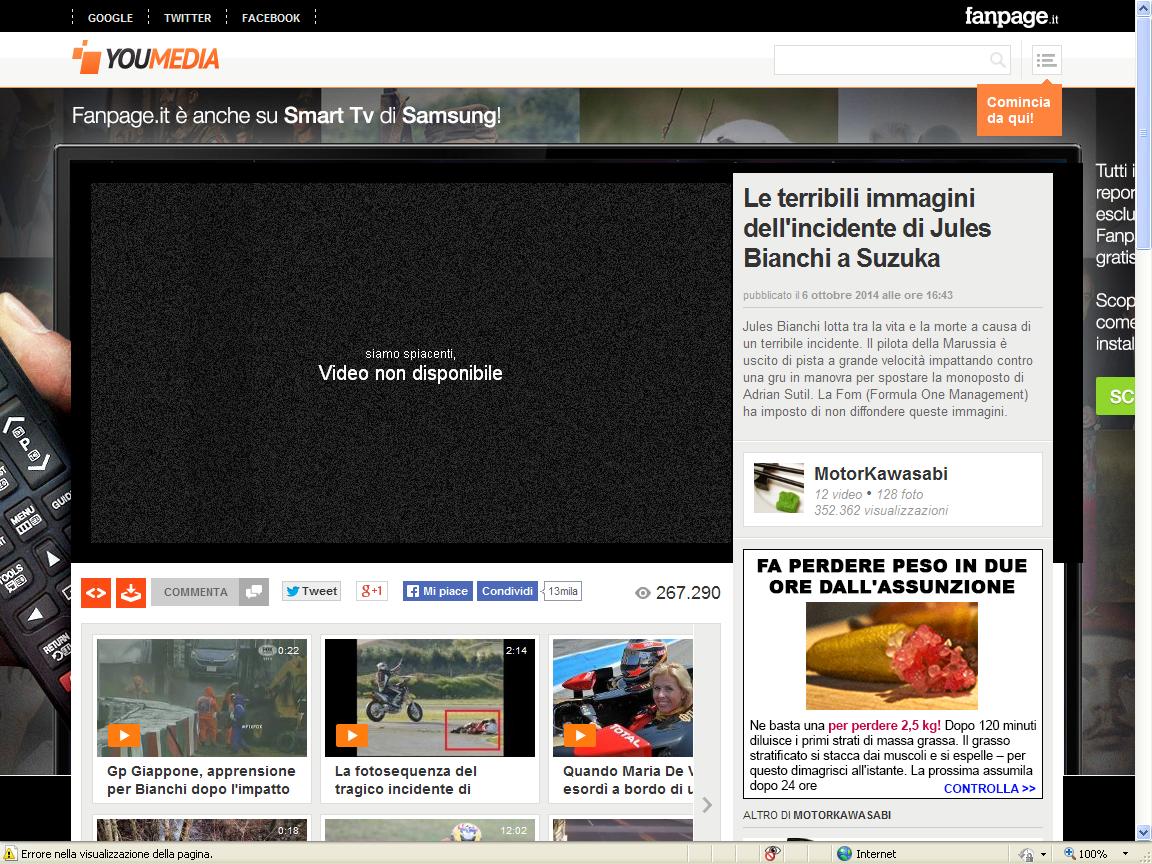
Task: Click the fanpage.it logo
Action: point(1011,16)
